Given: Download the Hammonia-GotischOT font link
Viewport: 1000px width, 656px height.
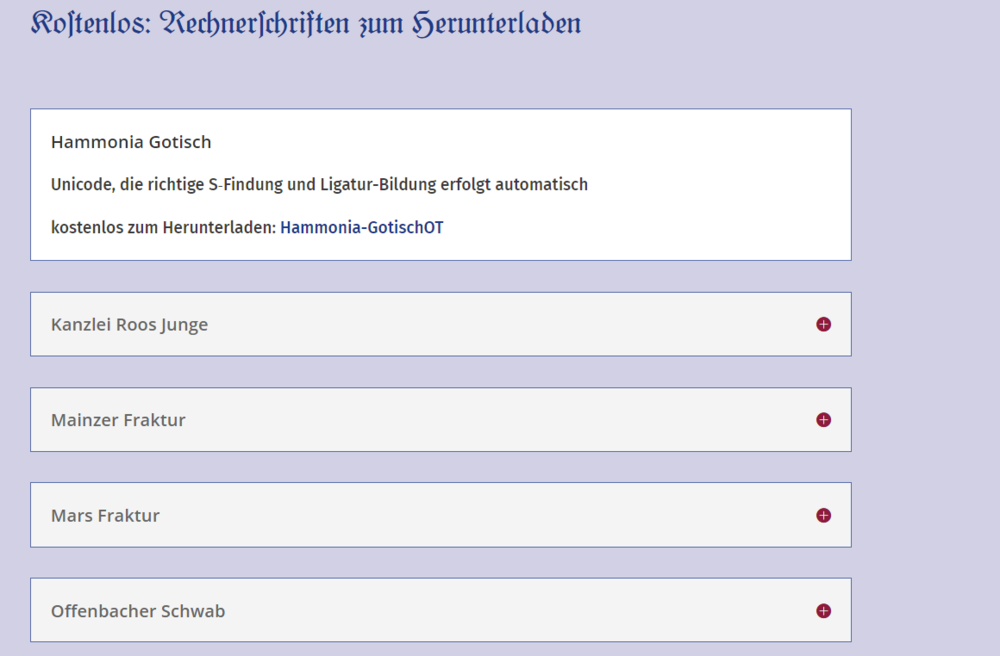Looking at the screenshot, I should pyautogui.click(x=361, y=228).
